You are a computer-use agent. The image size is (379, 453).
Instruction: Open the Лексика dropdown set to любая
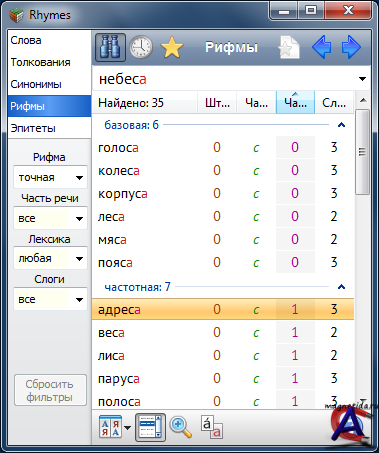(50, 258)
